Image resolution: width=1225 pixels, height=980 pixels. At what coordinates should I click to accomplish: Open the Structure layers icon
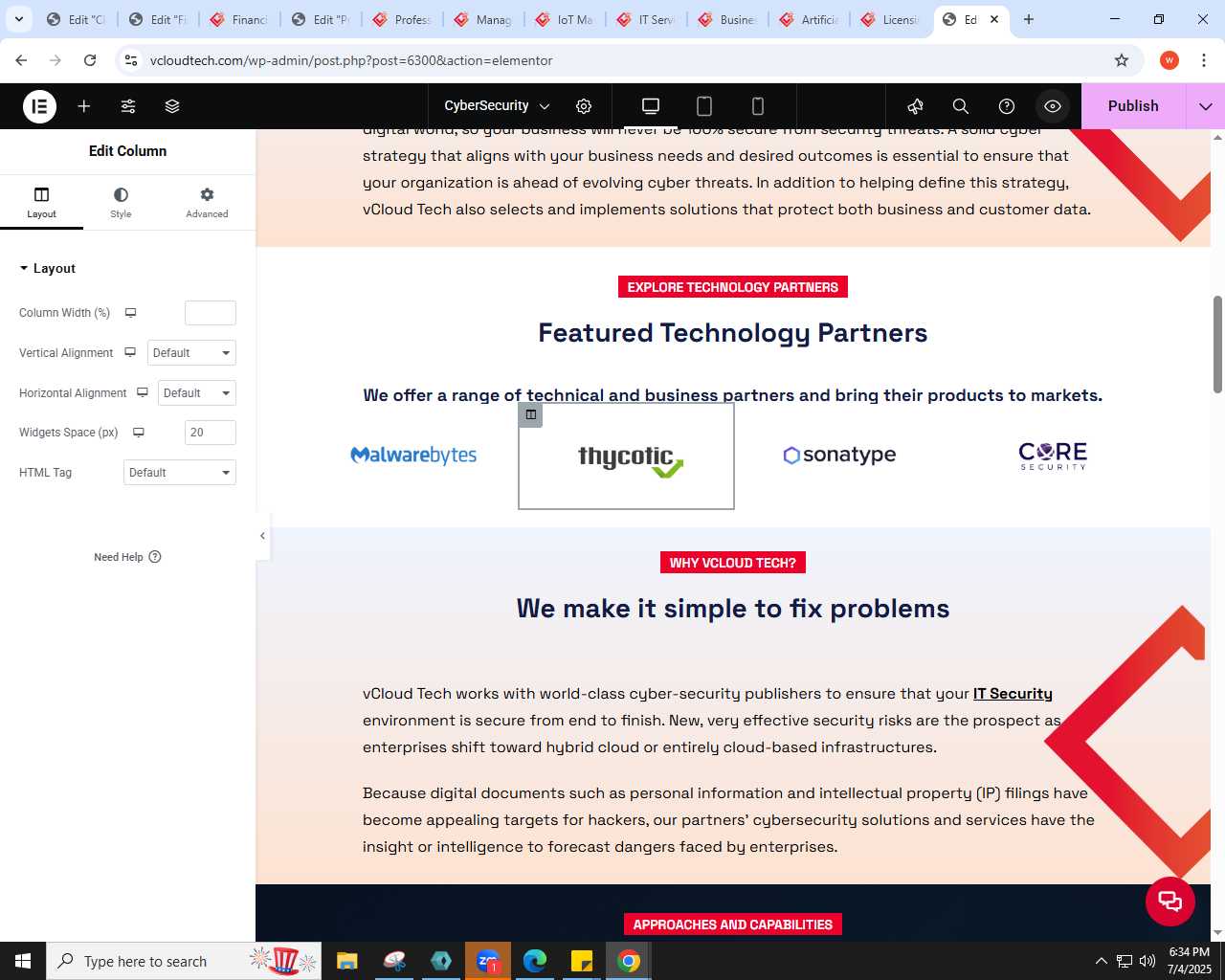pyautogui.click(x=172, y=106)
